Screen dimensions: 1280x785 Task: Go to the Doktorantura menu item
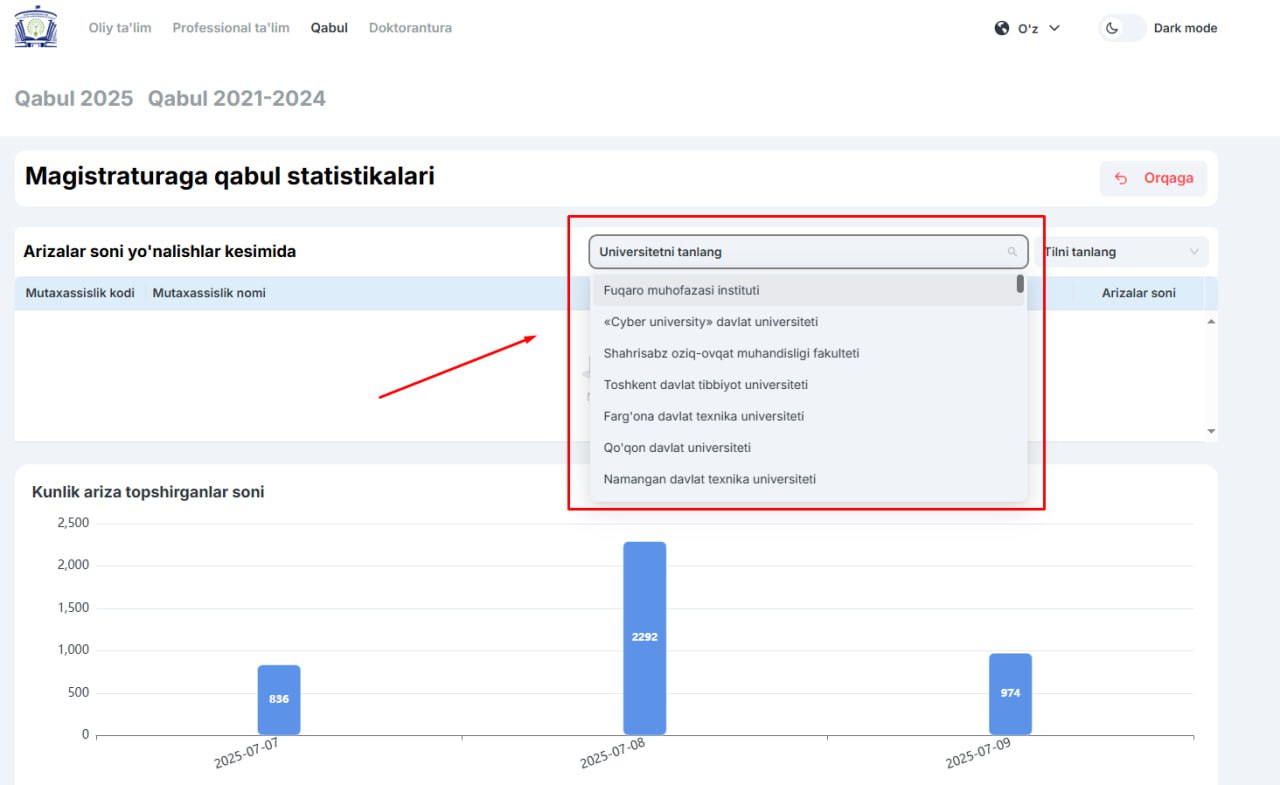tap(410, 28)
